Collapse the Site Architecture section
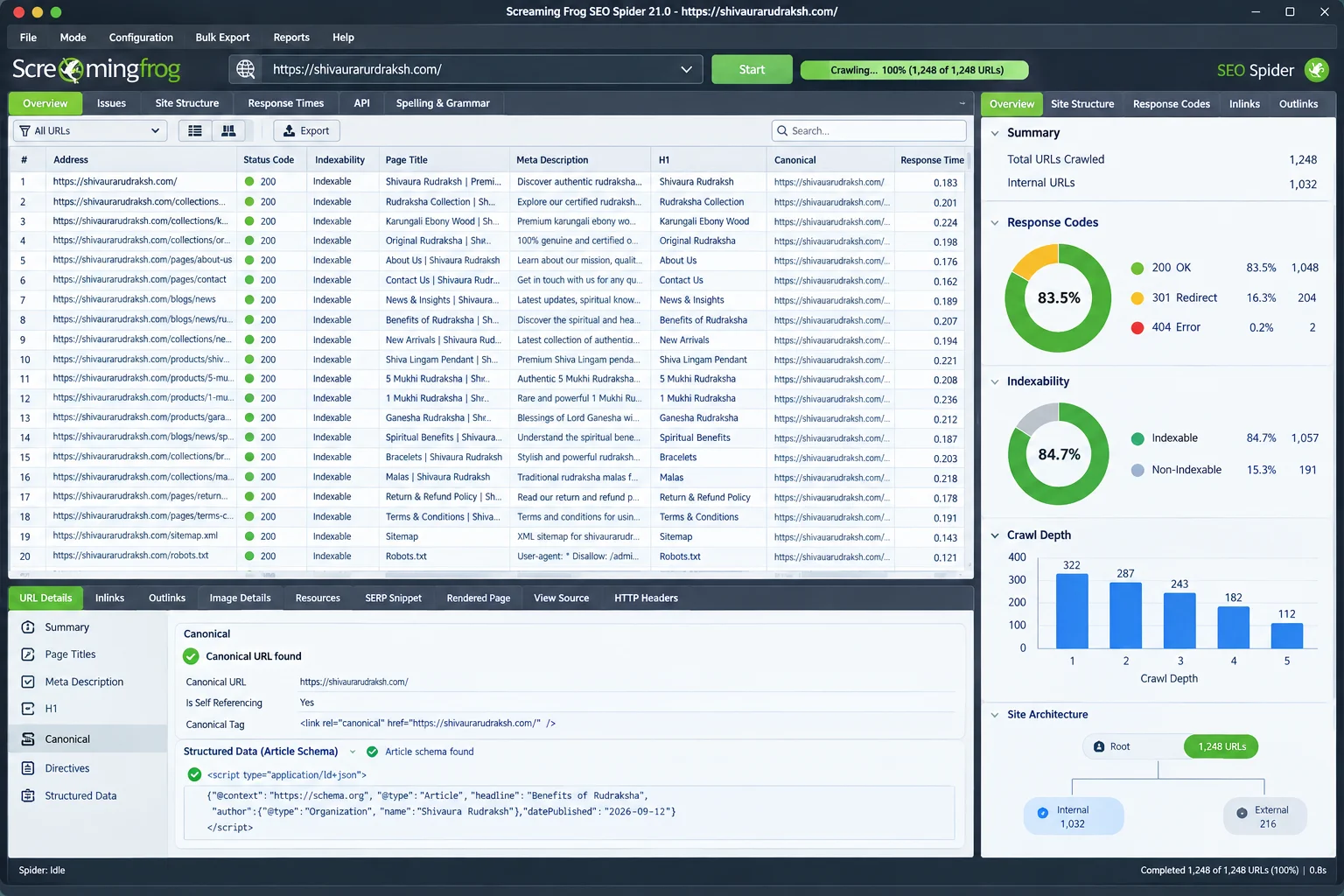Viewport: 1344px width, 896px height. [995, 715]
